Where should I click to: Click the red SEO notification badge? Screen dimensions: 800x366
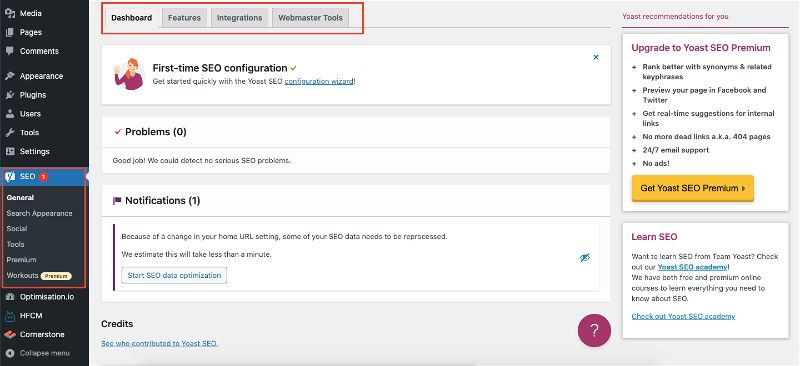[x=43, y=177]
